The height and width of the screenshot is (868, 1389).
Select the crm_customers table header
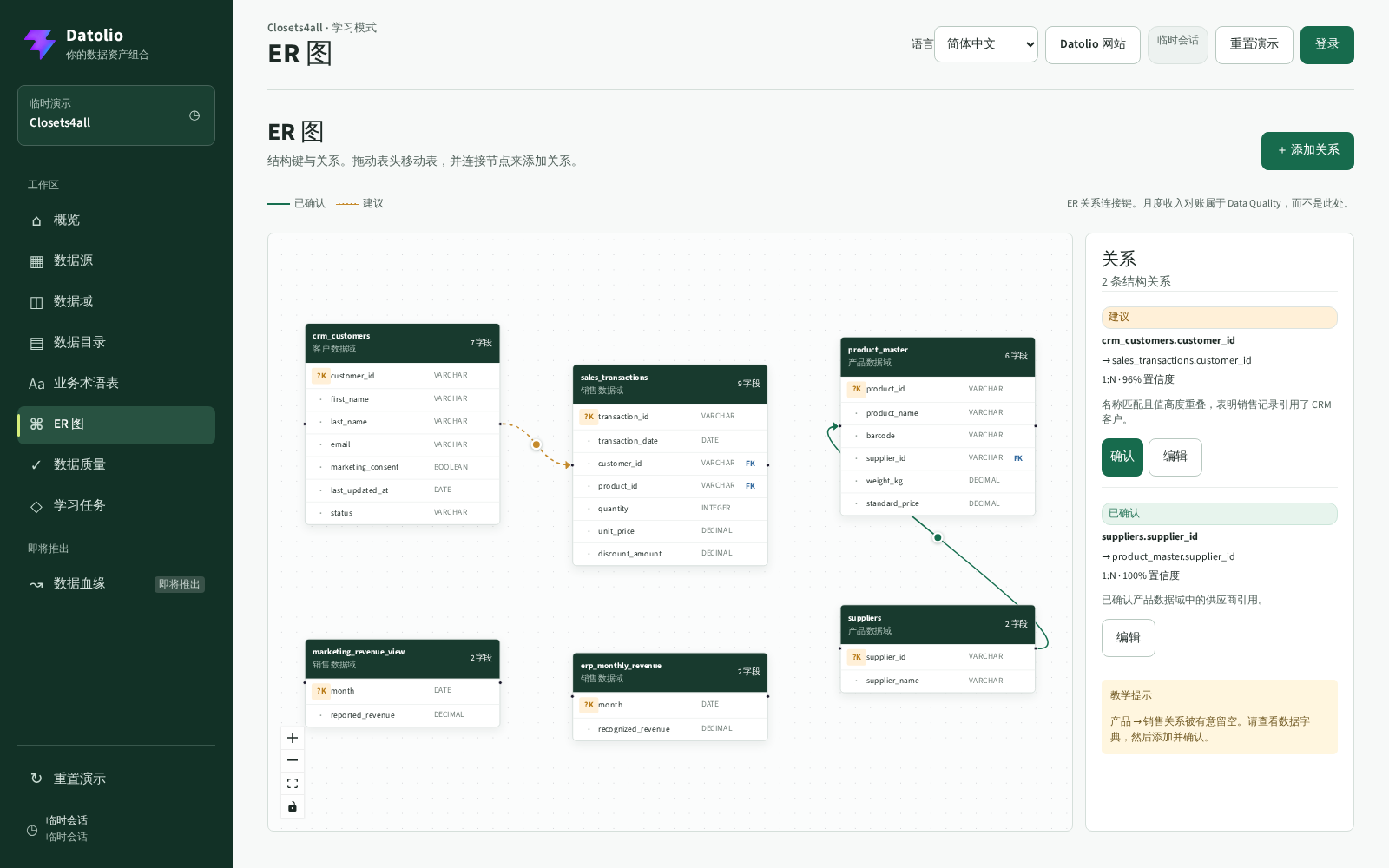point(403,343)
